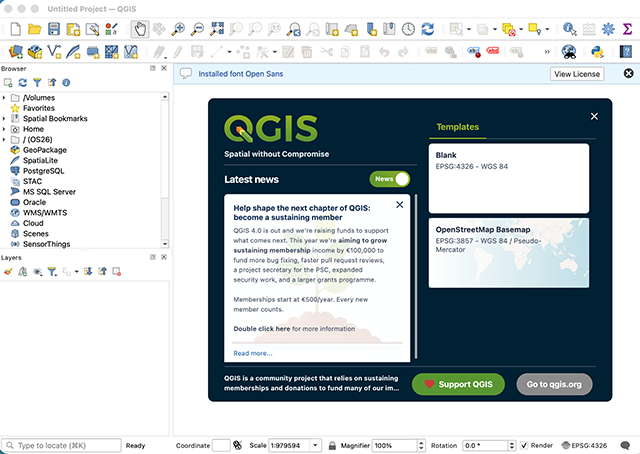Enable properties widget info icon in Browser
The height and width of the screenshot is (454, 640).
pos(66,82)
